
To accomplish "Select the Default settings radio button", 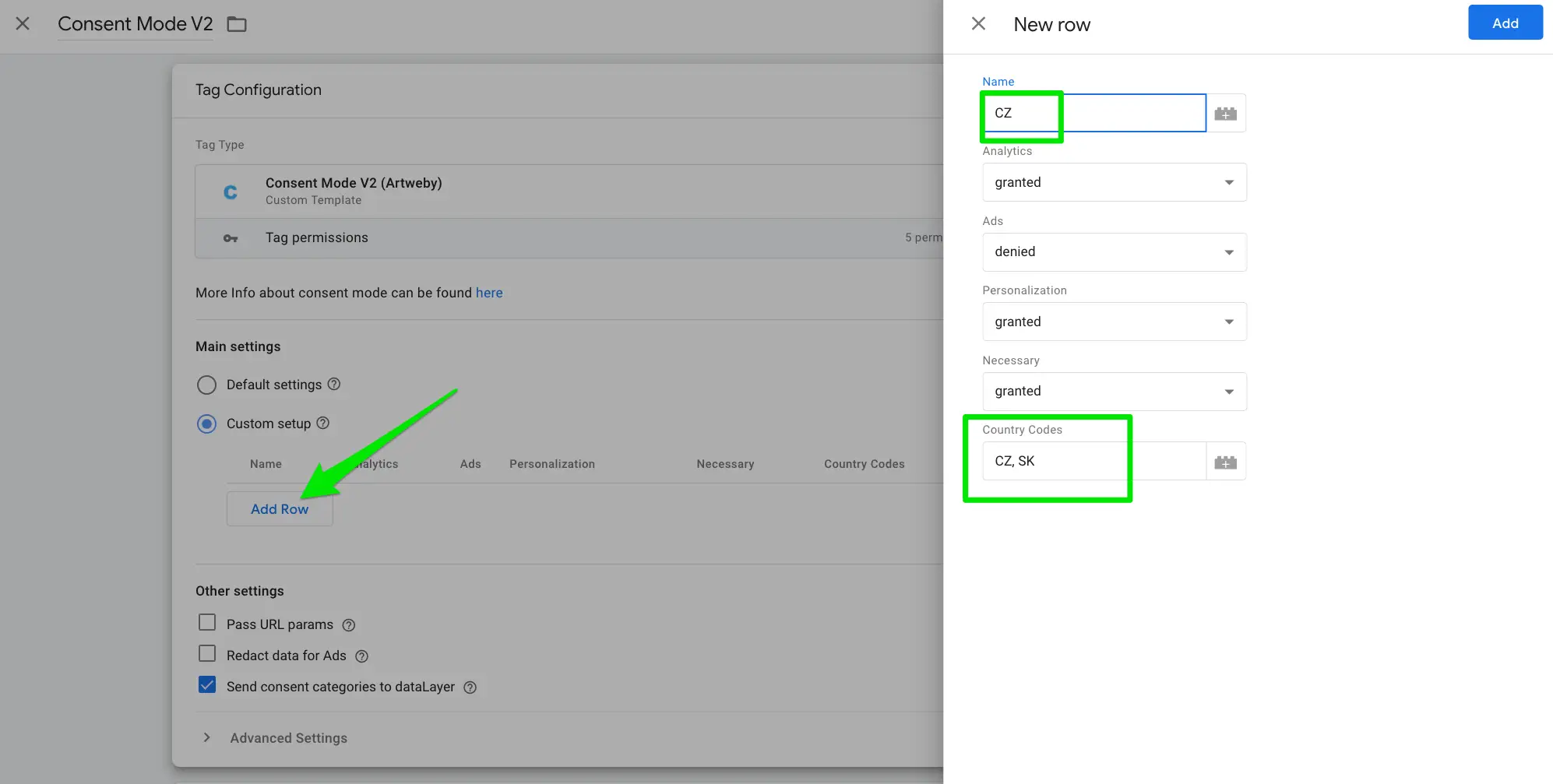I will [206, 385].
